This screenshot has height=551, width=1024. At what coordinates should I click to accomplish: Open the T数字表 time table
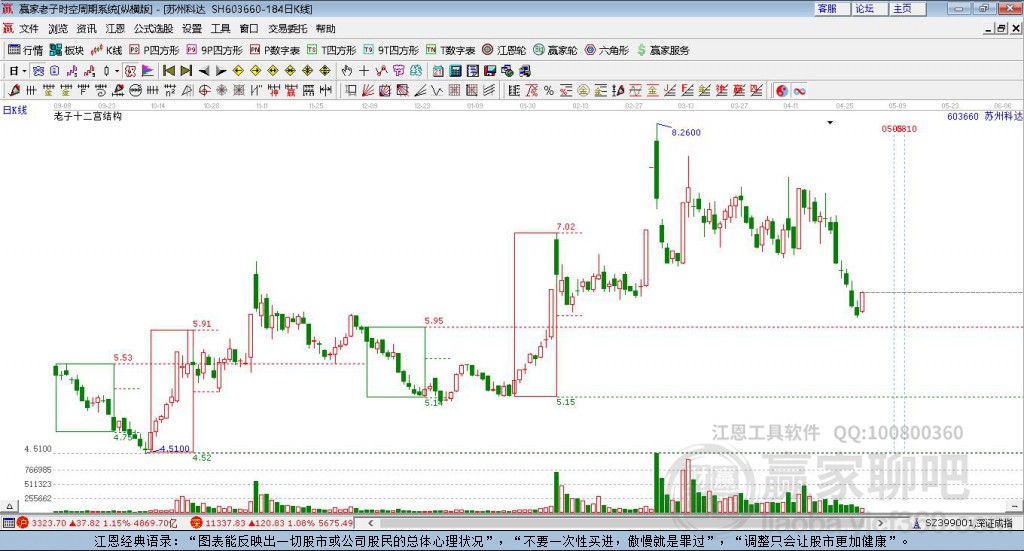[x=451, y=50]
